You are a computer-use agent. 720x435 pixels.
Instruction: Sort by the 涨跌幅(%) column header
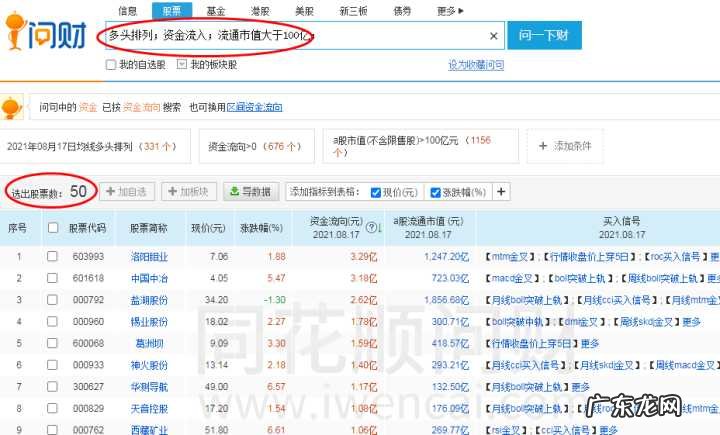click(261, 228)
